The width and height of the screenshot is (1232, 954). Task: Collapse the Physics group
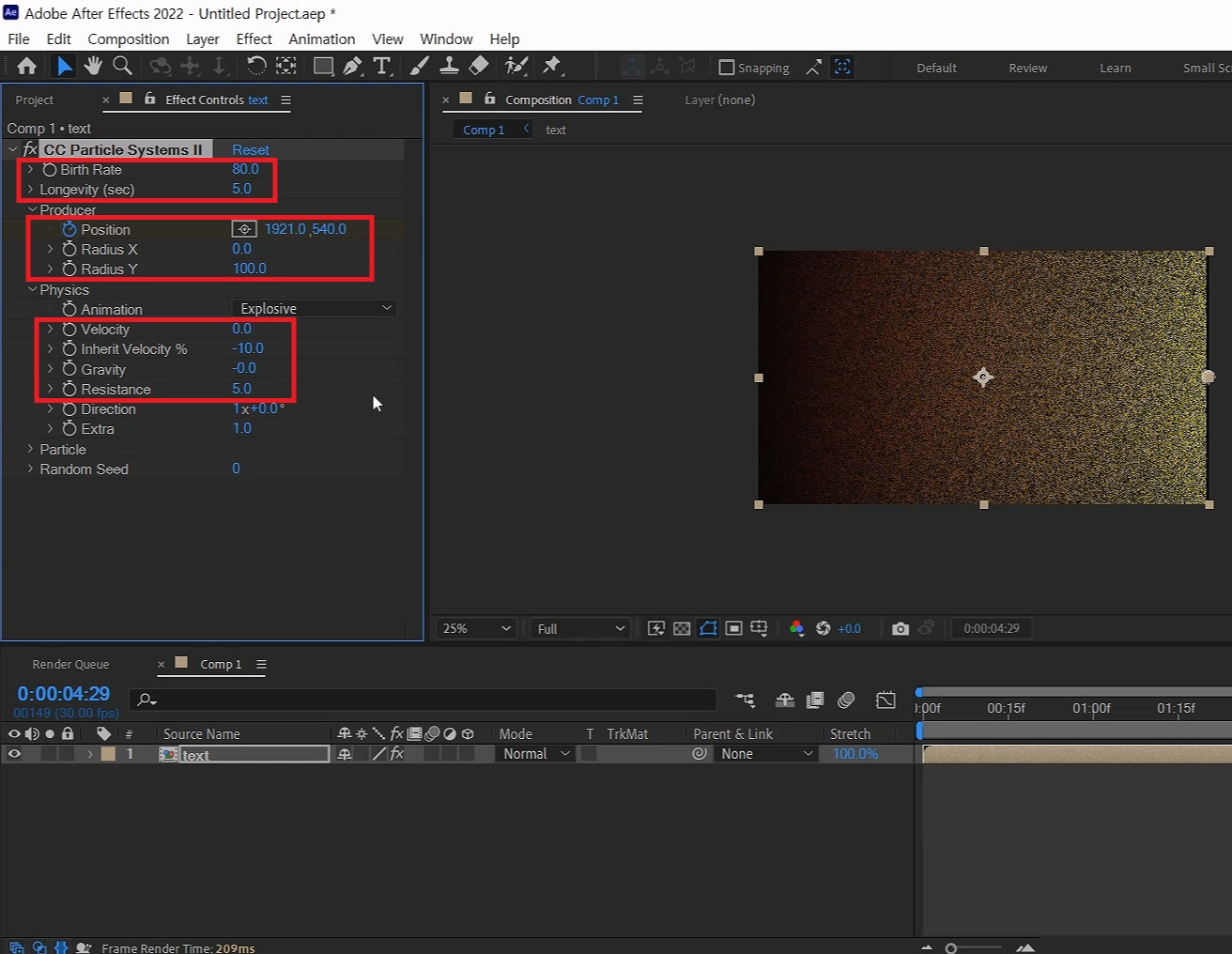click(x=32, y=289)
